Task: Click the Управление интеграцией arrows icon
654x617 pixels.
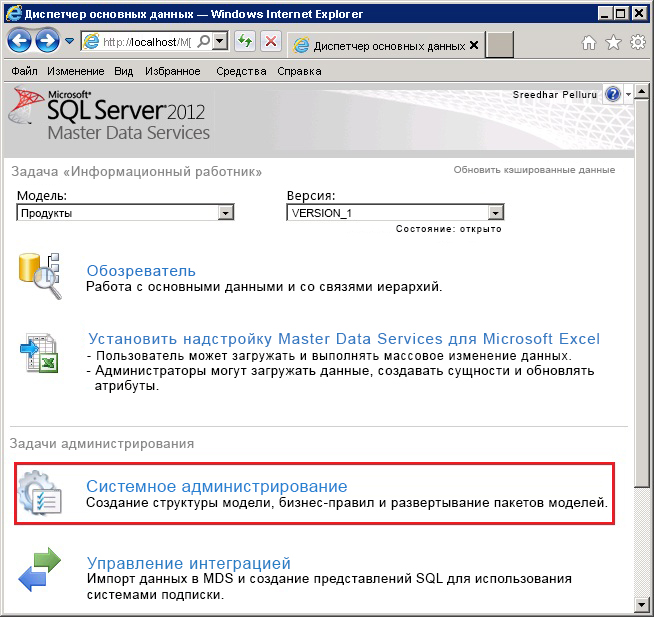Action: (40, 569)
